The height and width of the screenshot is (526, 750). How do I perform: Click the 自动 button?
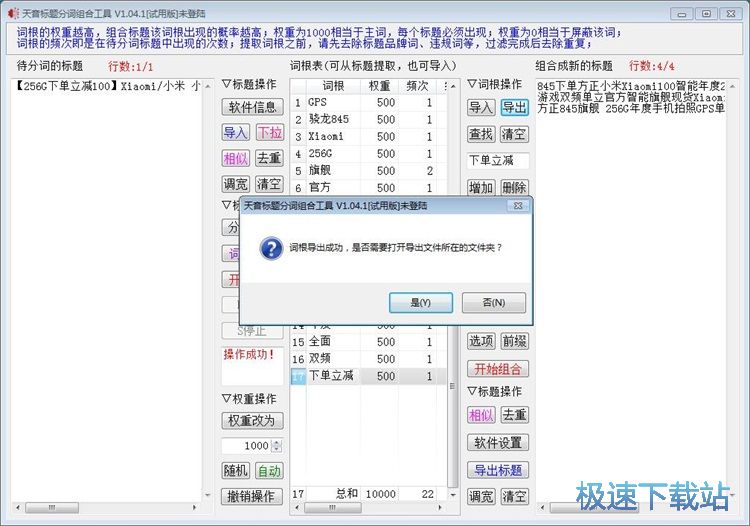(x=269, y=471)
